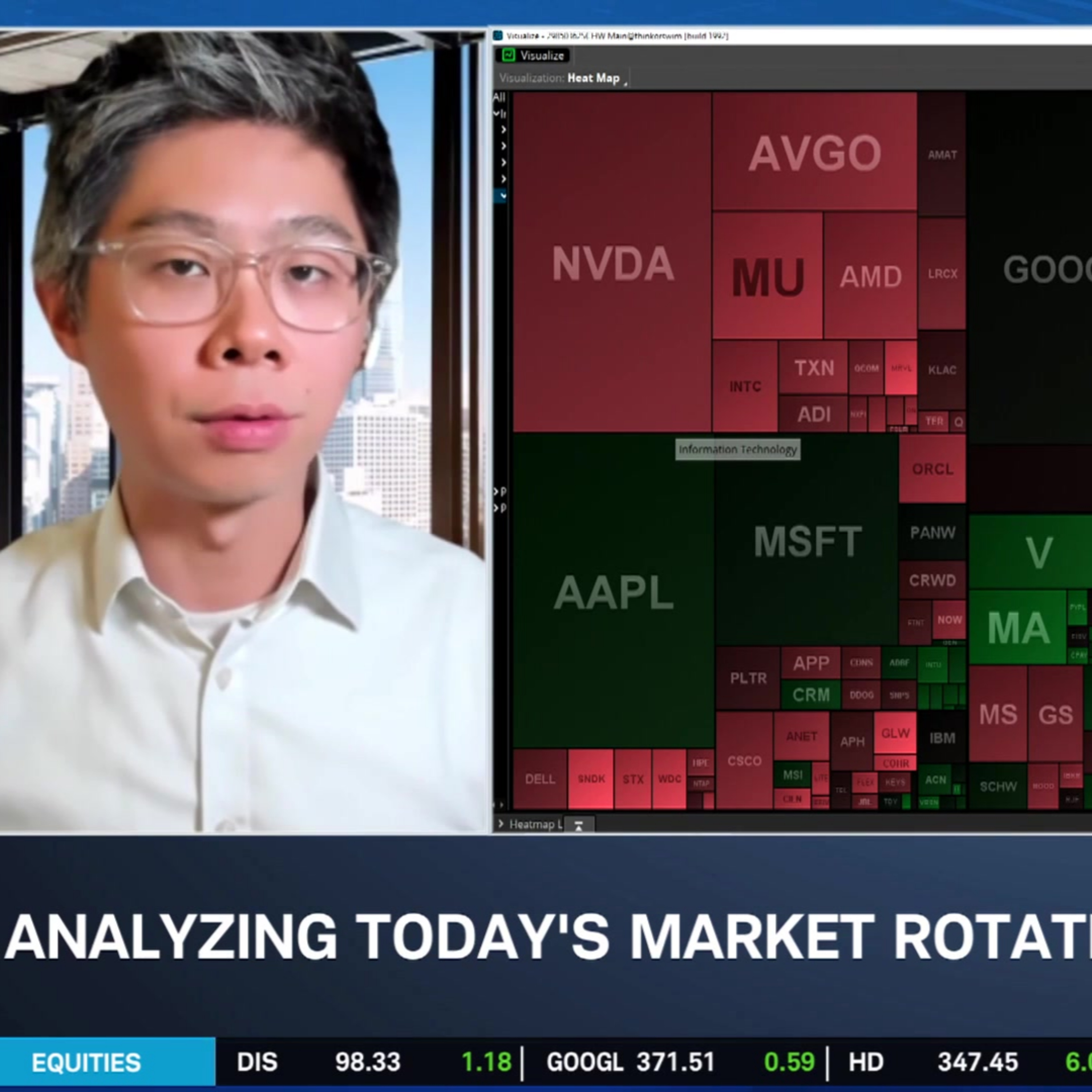Click the NVDA heat map tile
This screenshot has width=1092, height=1092.
612,262
